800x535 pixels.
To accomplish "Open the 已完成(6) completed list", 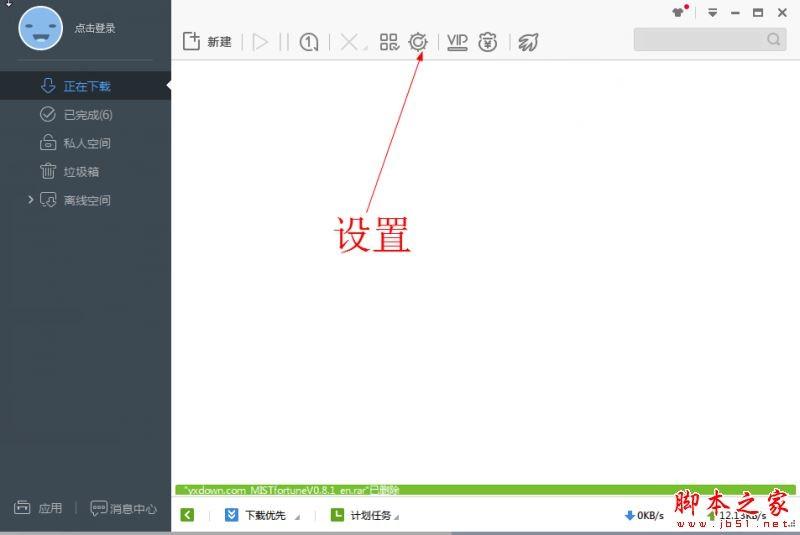I will [x=86, y=114].
